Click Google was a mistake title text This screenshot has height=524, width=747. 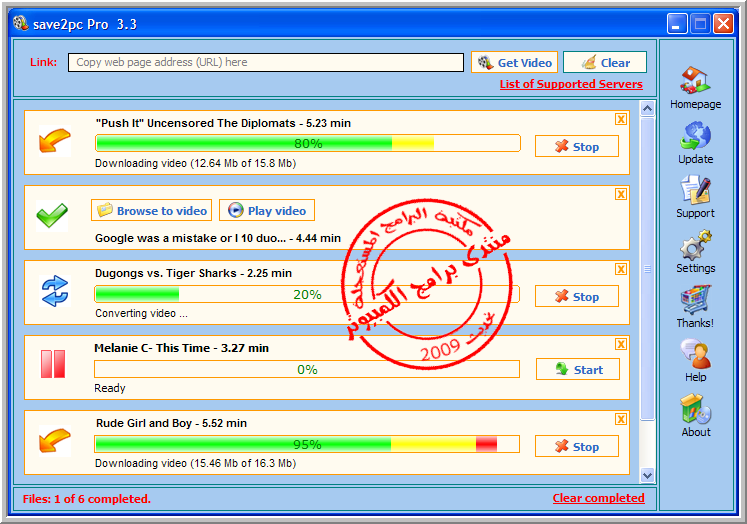pyautogui.click(x=218, y=238)
